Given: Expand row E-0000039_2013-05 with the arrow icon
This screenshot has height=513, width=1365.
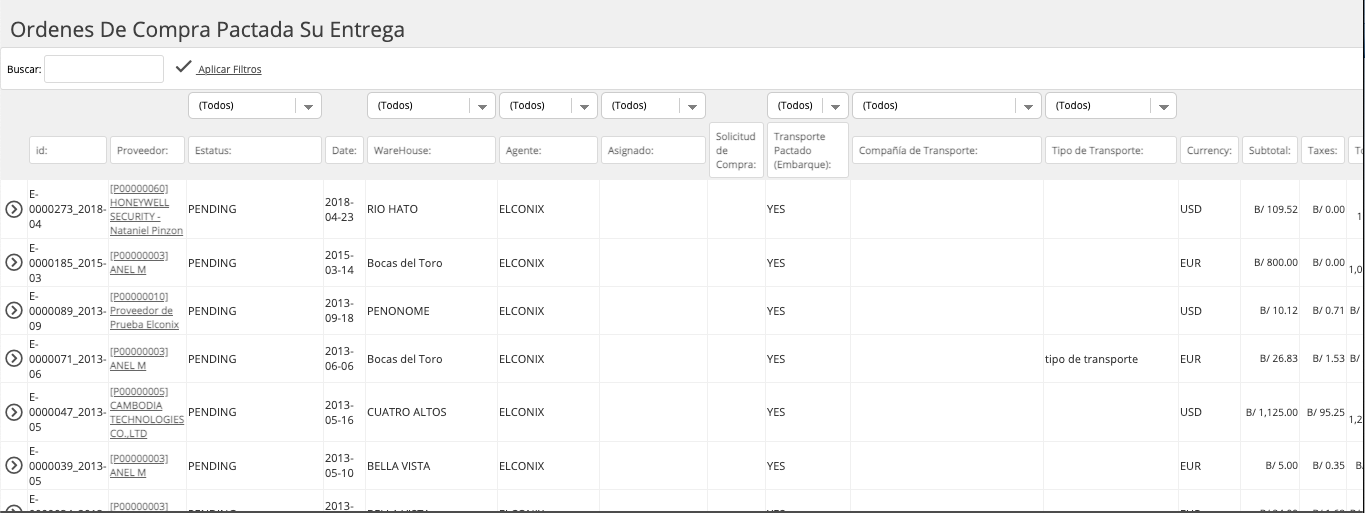Looking at the screenshot, I should (14, 466).
